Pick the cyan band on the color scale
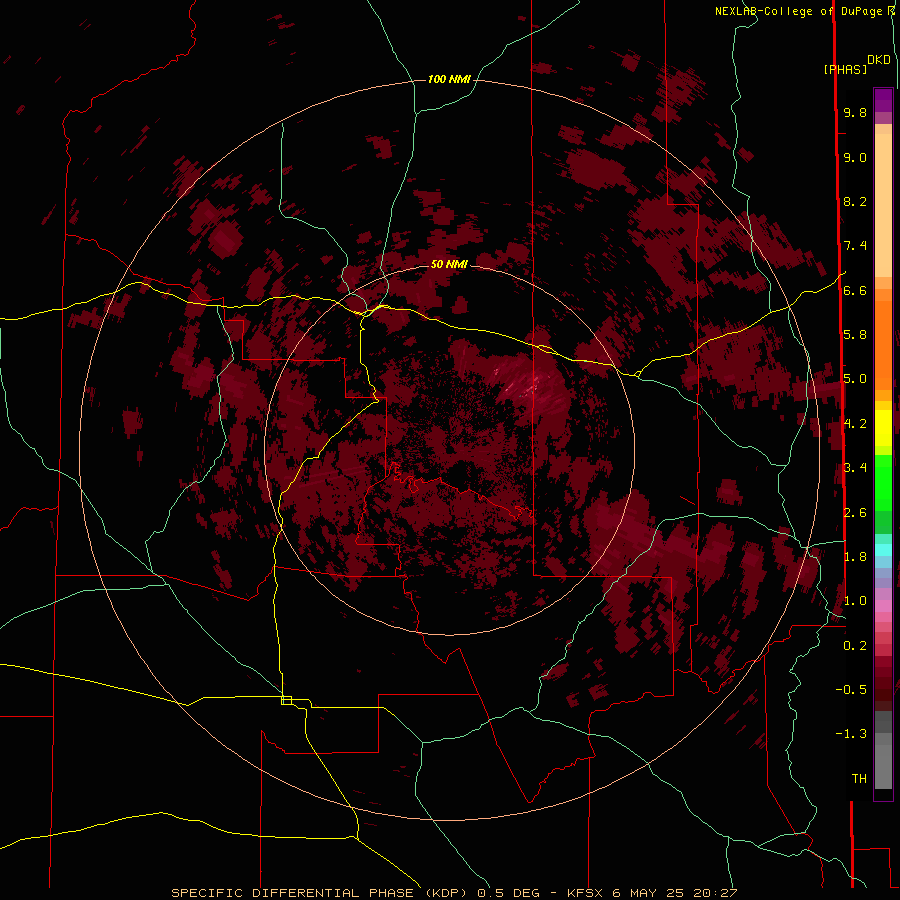 883,549
